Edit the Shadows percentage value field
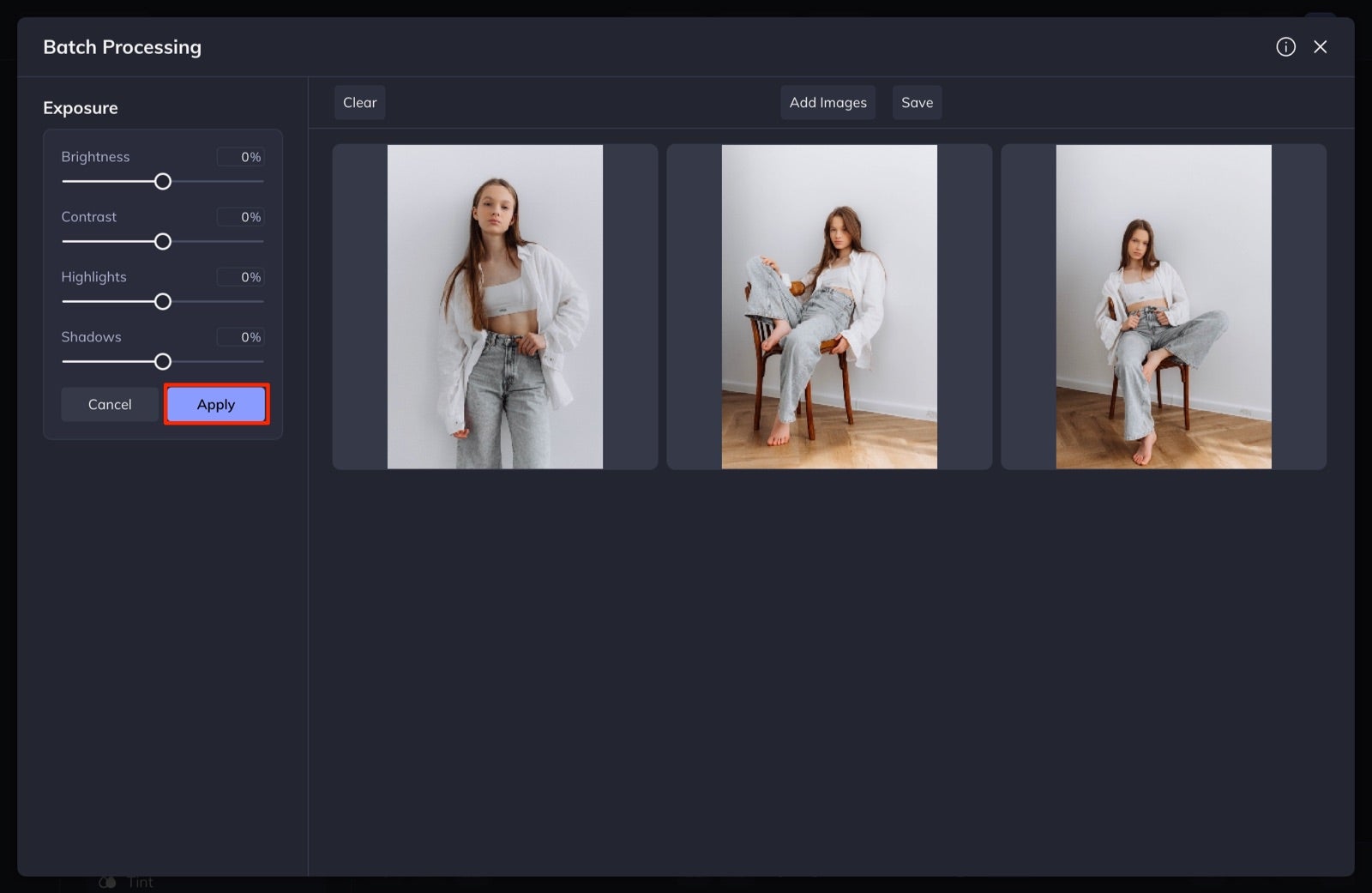This screenshot has width=1372, height=893. (240, 336)
